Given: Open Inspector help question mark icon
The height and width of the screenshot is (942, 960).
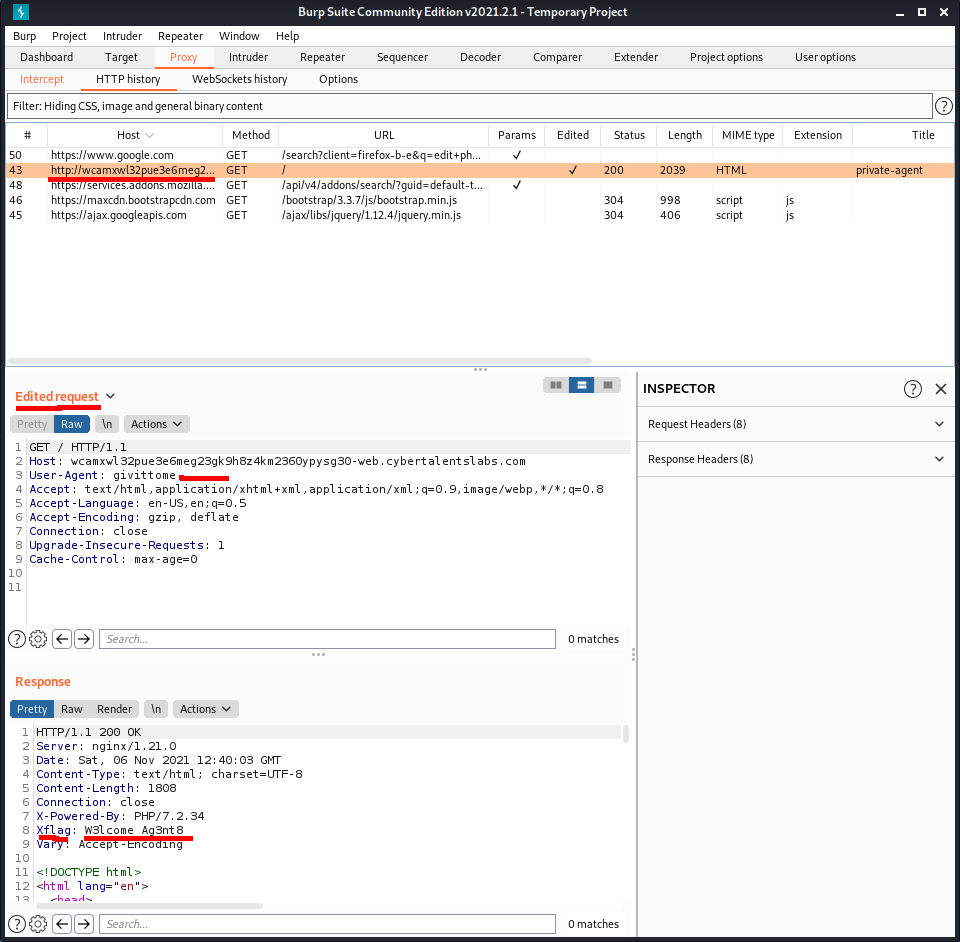Looking at the screenshot, I should click(x=912, y=389).
